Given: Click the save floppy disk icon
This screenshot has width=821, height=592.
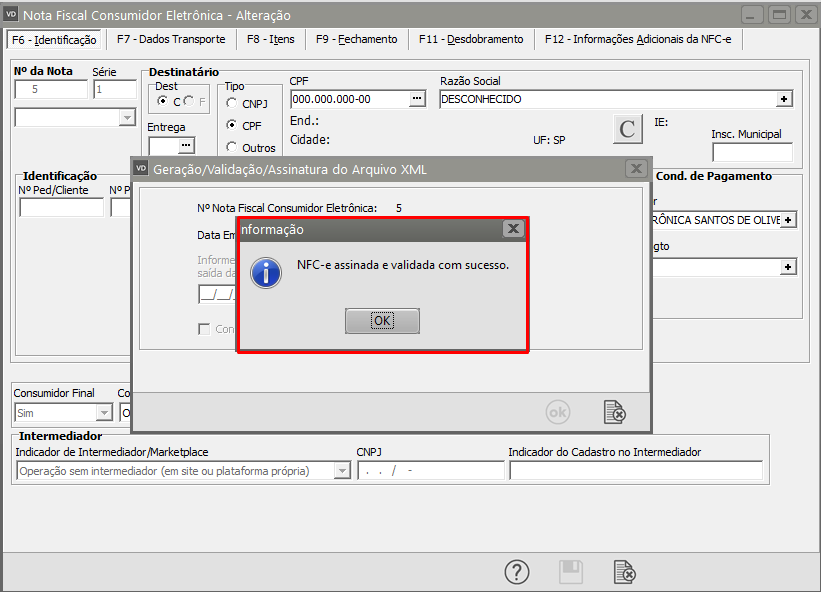Looking at the screenshot, I should (571, 572).
